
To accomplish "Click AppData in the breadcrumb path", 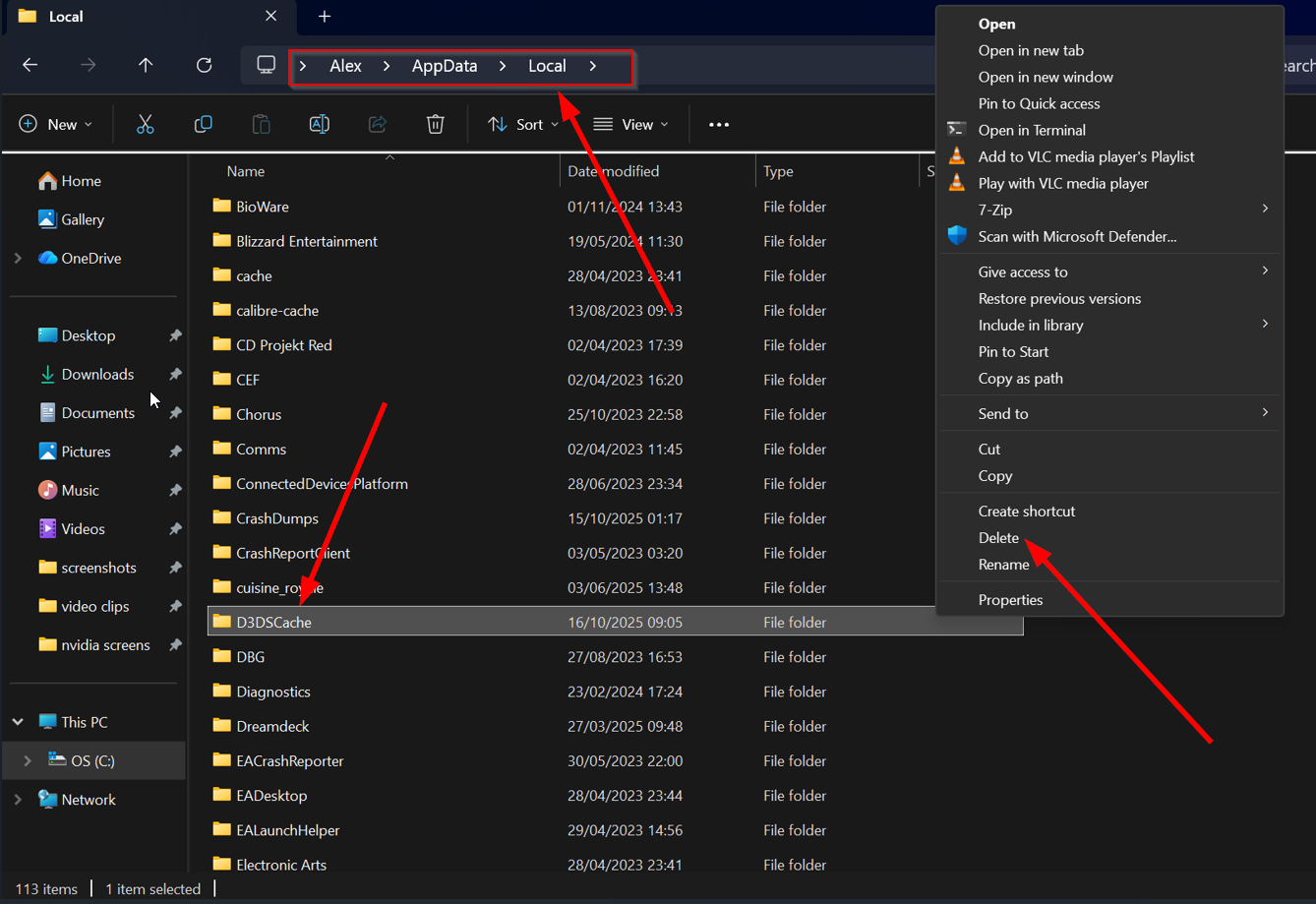I will (x=445, y=66).
